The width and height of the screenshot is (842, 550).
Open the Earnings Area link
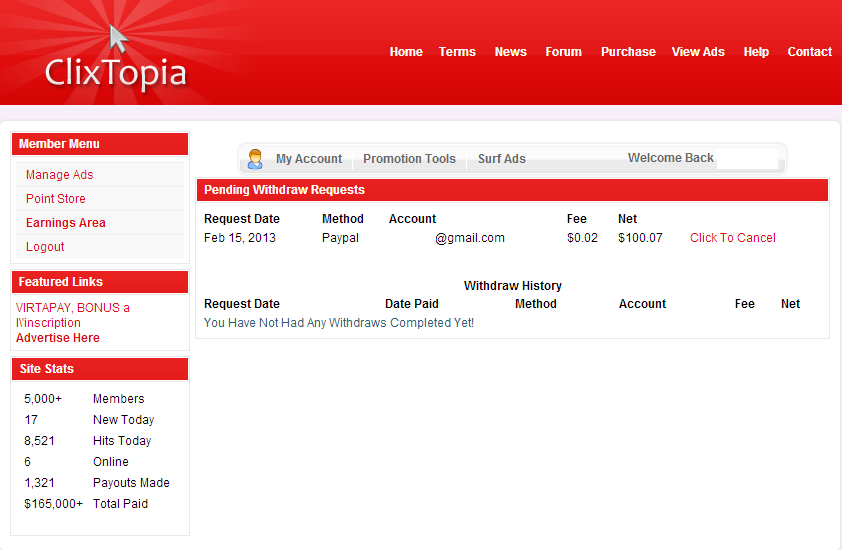[x=66, y=223]
